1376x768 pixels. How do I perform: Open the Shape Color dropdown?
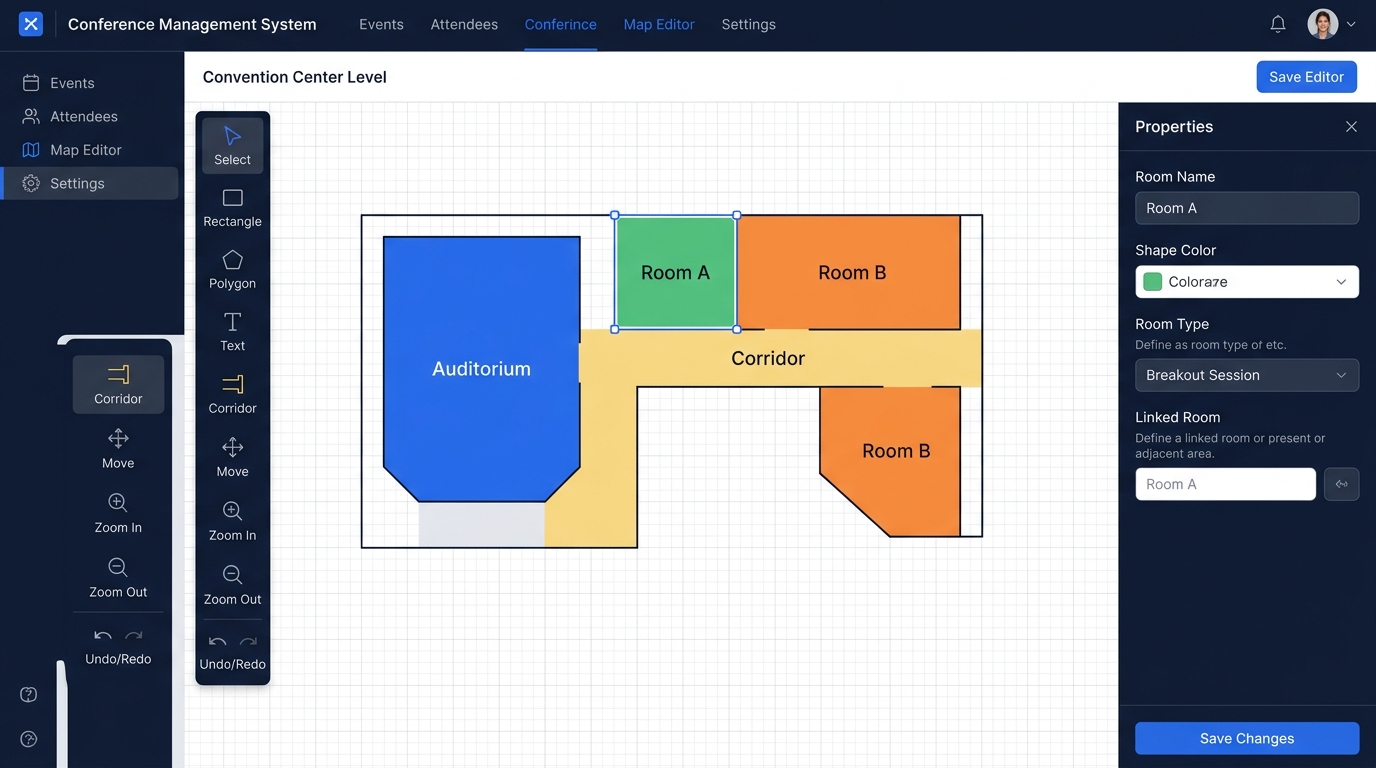tap(1247, 282)
